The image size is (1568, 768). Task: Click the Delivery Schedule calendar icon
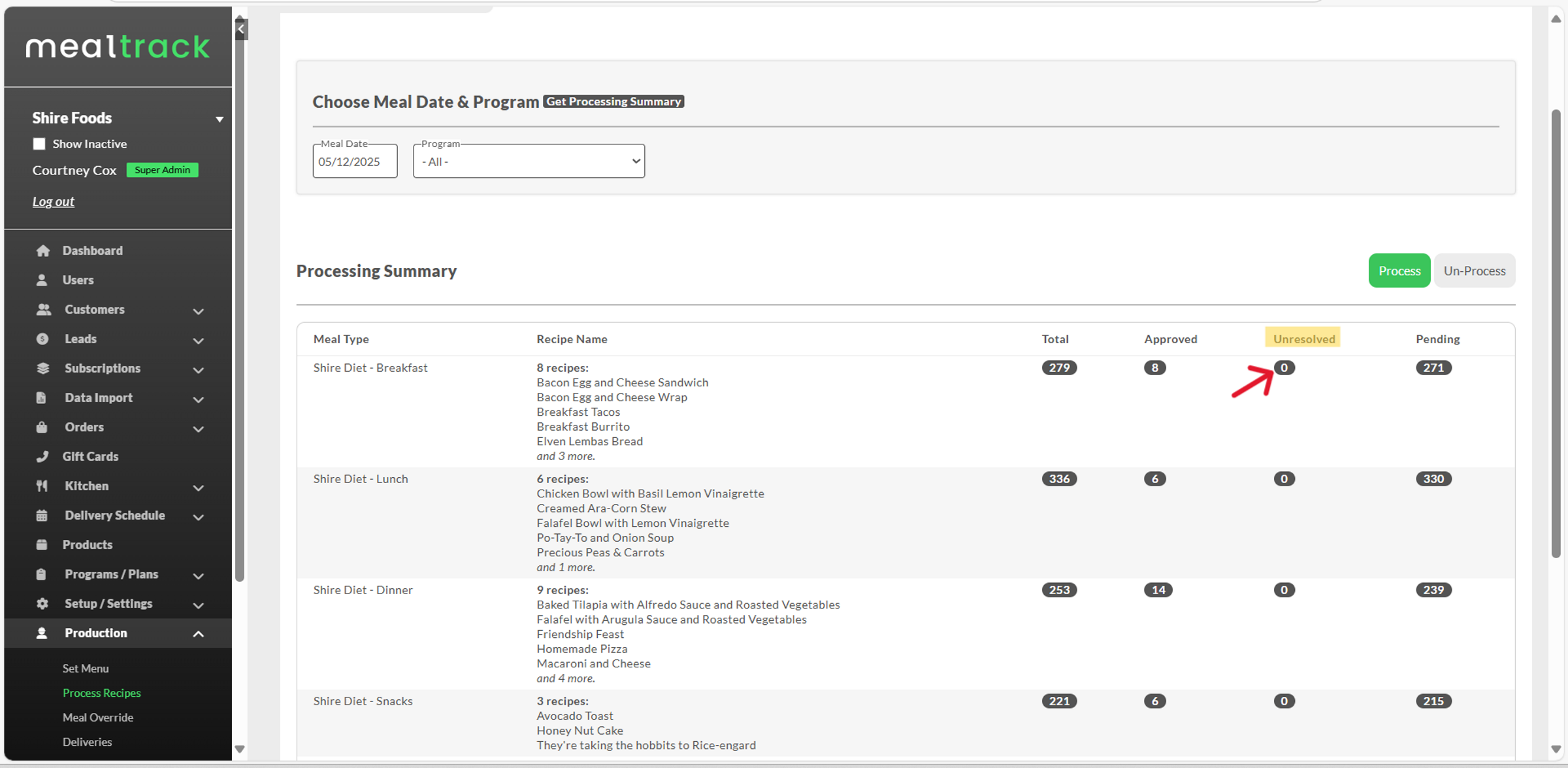42,515
